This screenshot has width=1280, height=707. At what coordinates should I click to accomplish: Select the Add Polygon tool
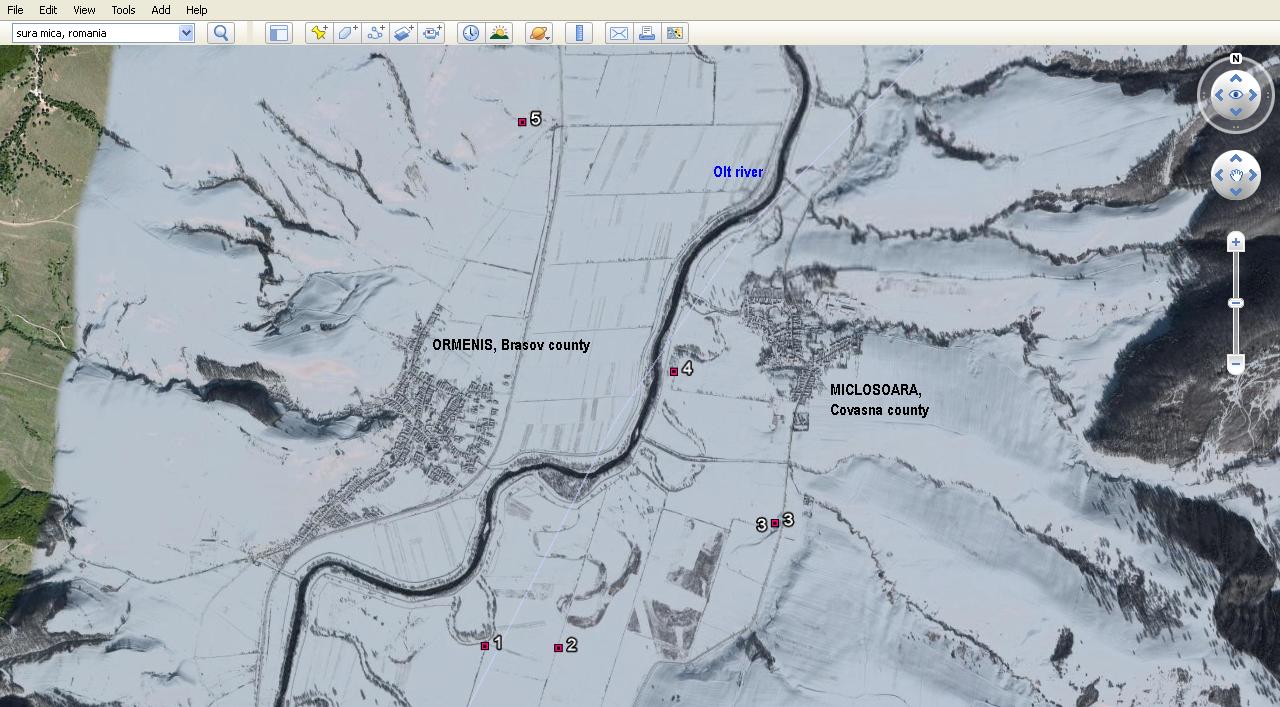click(347, 33)
